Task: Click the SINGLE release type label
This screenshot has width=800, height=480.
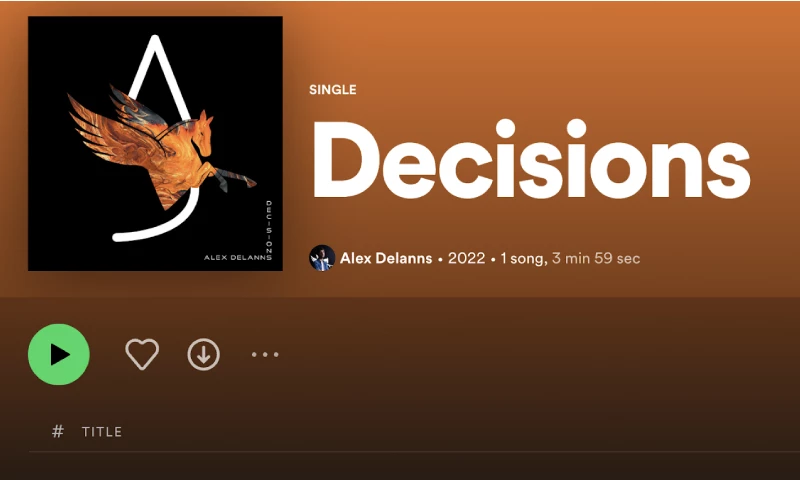Action: (x=333, y=90)
